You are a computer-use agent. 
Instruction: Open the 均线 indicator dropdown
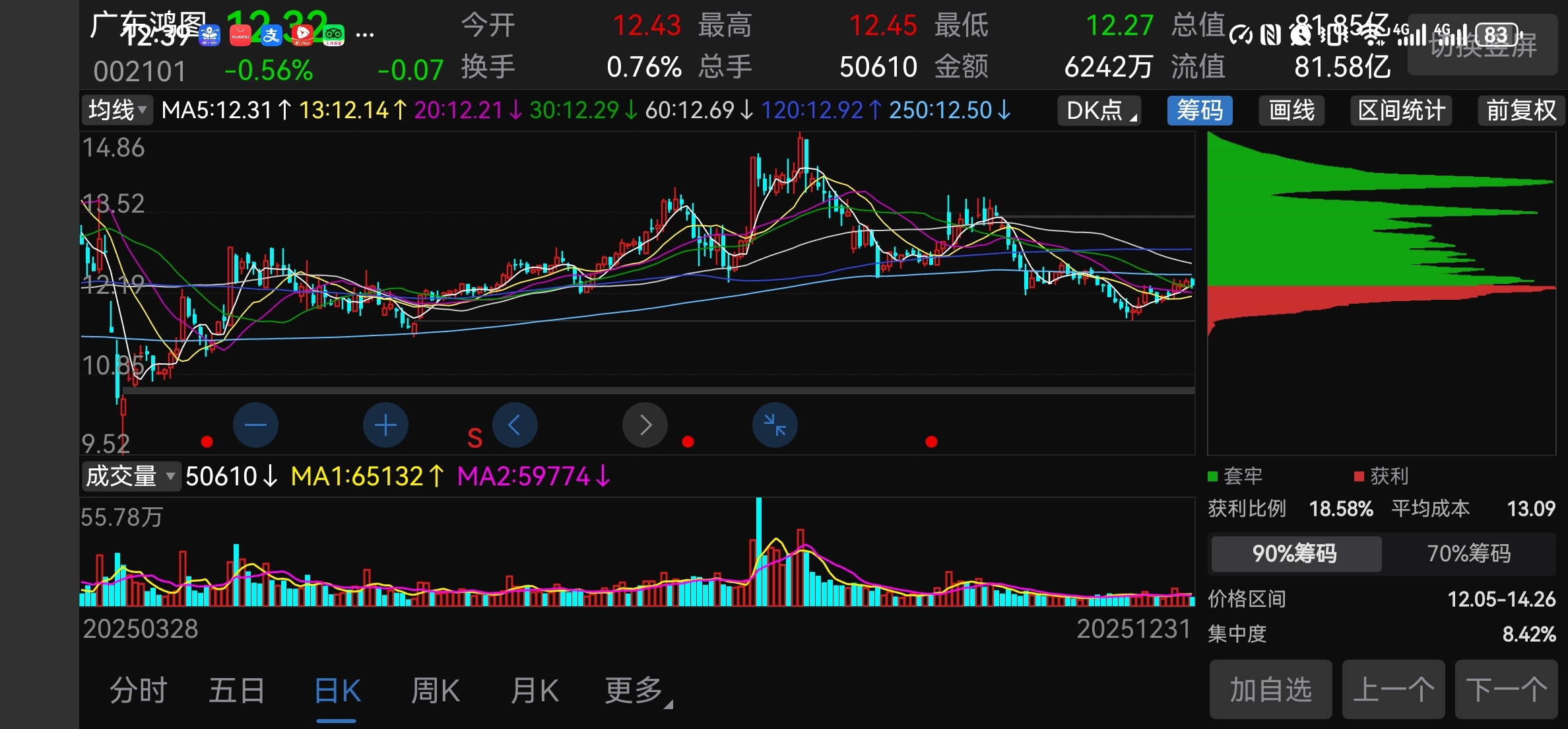(117, 110)
